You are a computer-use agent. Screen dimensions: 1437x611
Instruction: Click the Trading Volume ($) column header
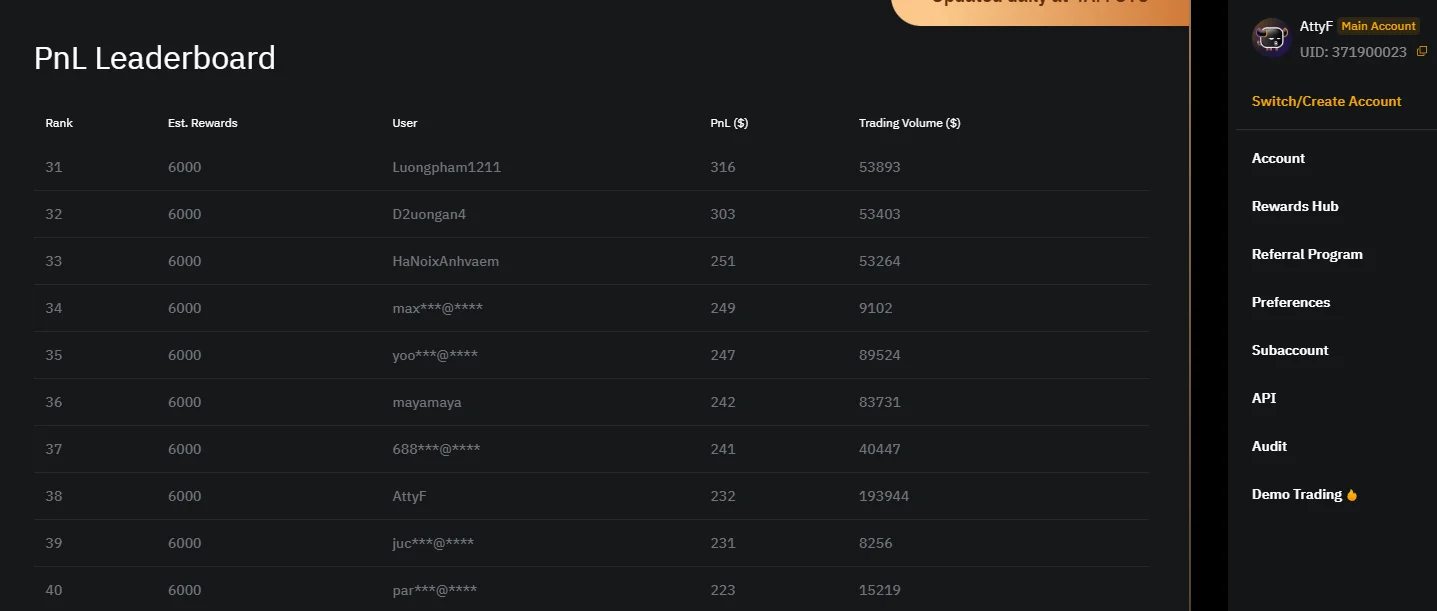tap(909, 123)
